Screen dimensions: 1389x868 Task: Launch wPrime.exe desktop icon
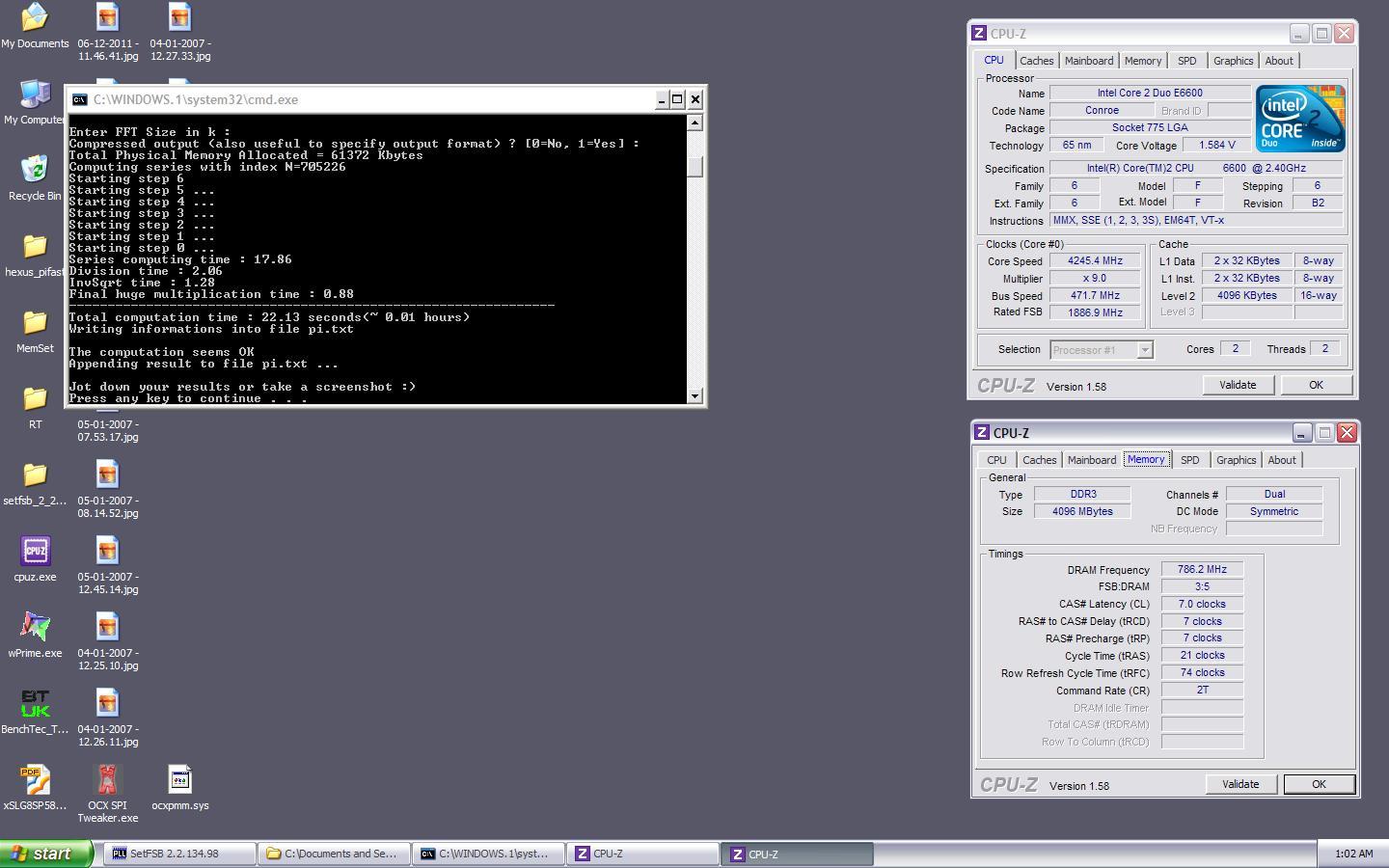click(x=35, y=636)
